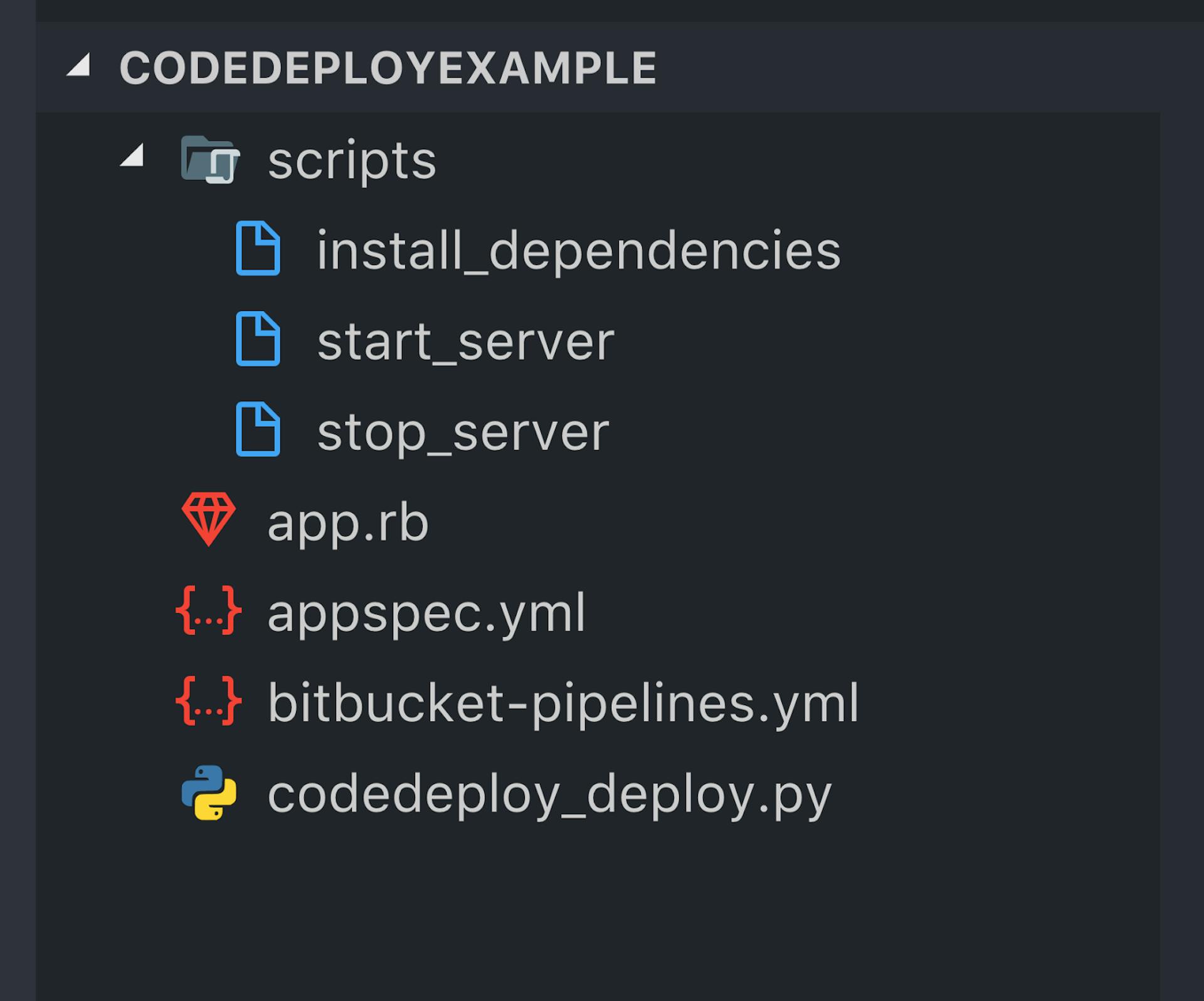This screenshot has width=1204, height=1001.
Task: Open the start_server script
Action: click(465, 342)
